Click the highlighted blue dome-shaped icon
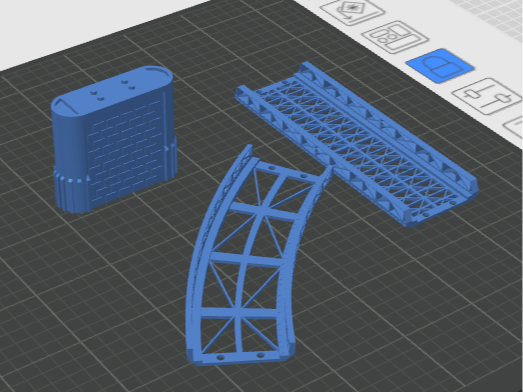This screenshot has width=523, height=392. point(440,65)
